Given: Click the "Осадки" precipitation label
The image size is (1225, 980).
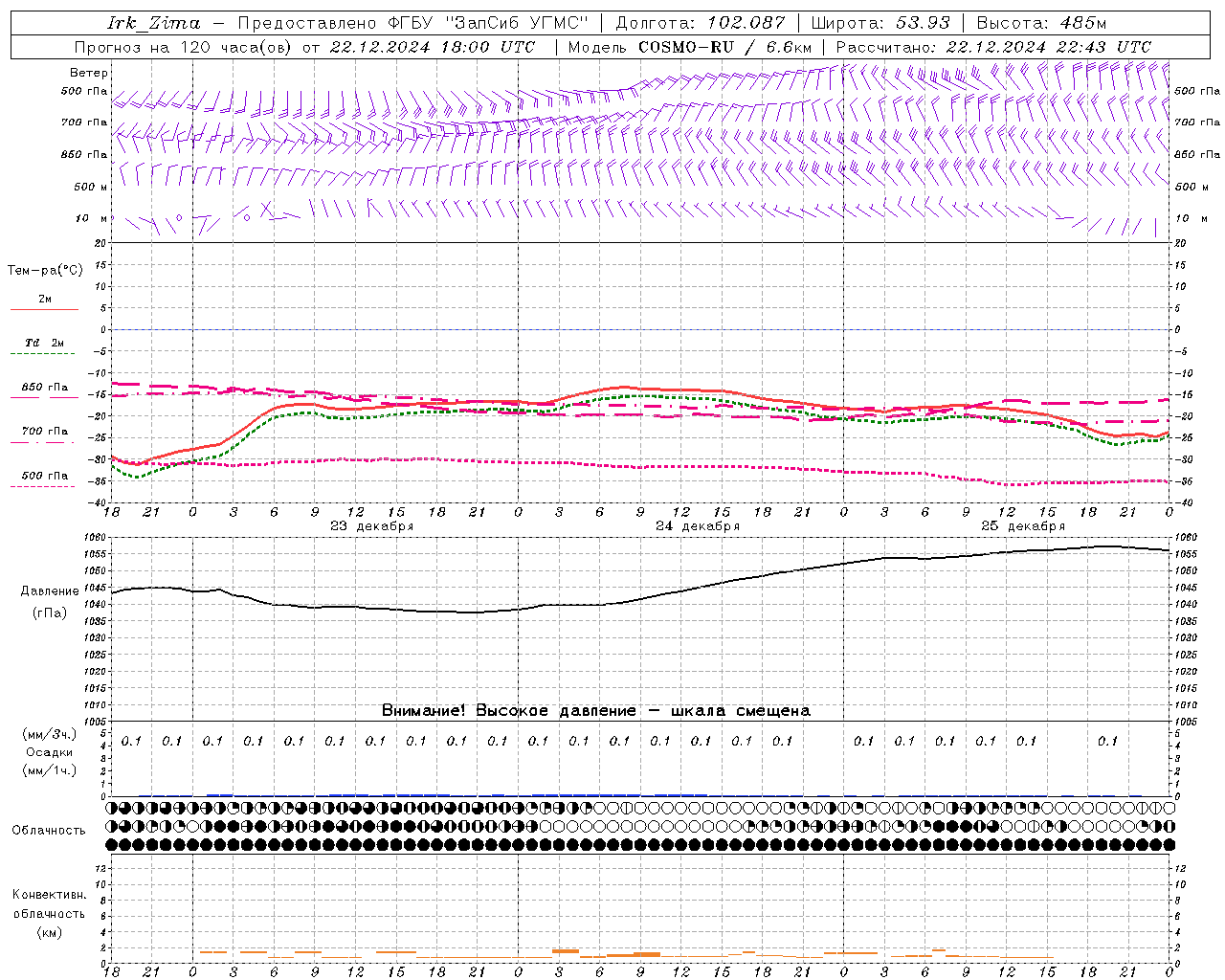Looking at the screenshot, I should click(50, 752).
